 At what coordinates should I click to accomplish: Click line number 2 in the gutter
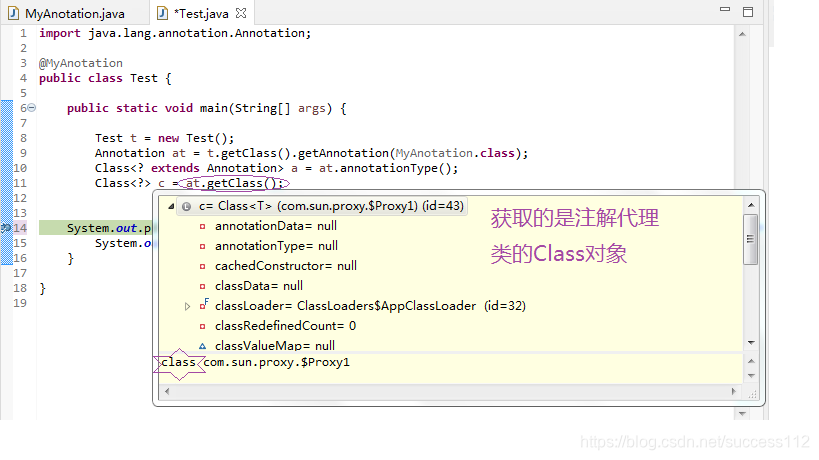[x=23, y=48]
